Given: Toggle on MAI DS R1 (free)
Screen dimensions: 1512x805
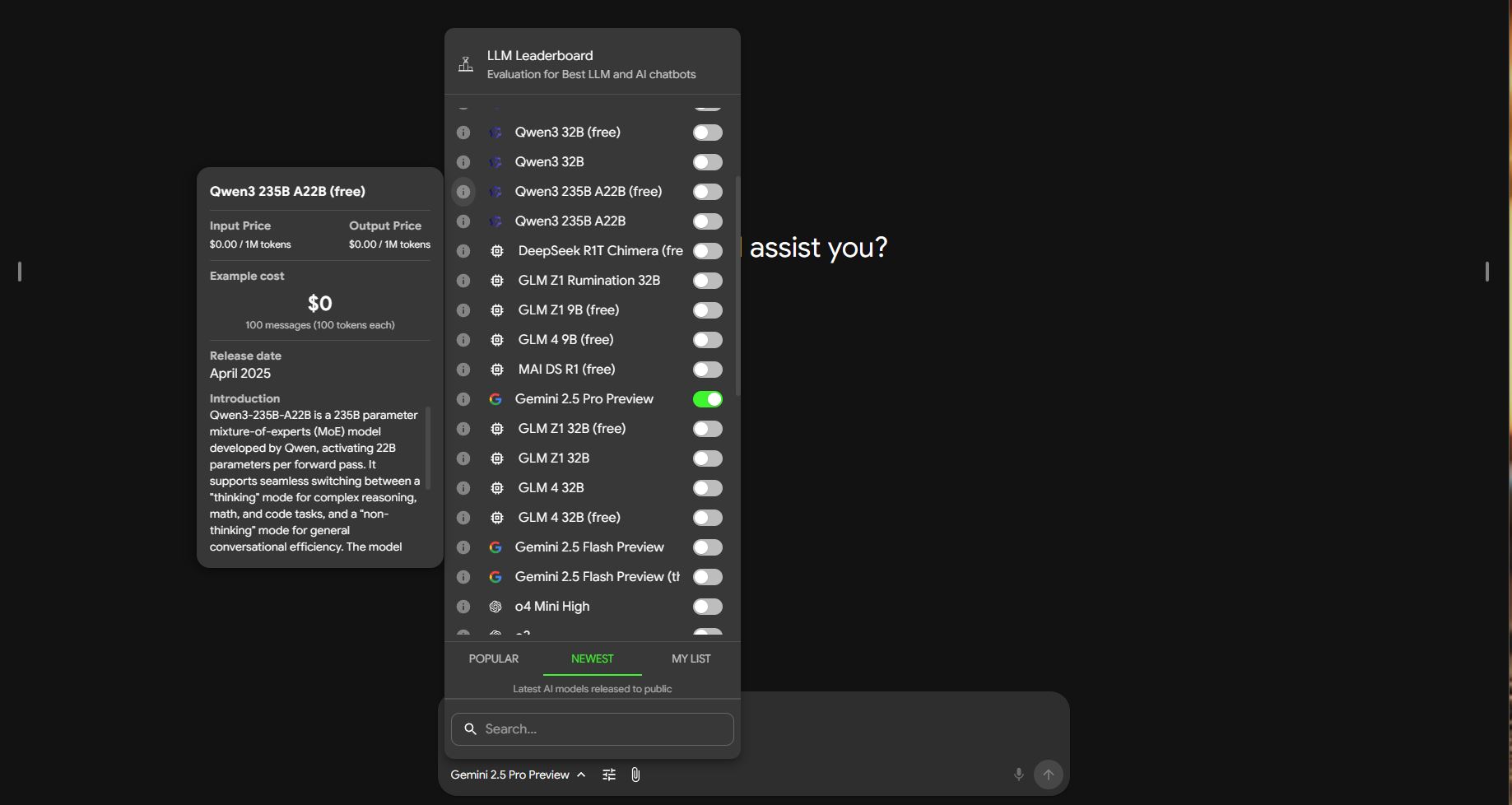Looking at the screenshot, I should pos(707,370).
